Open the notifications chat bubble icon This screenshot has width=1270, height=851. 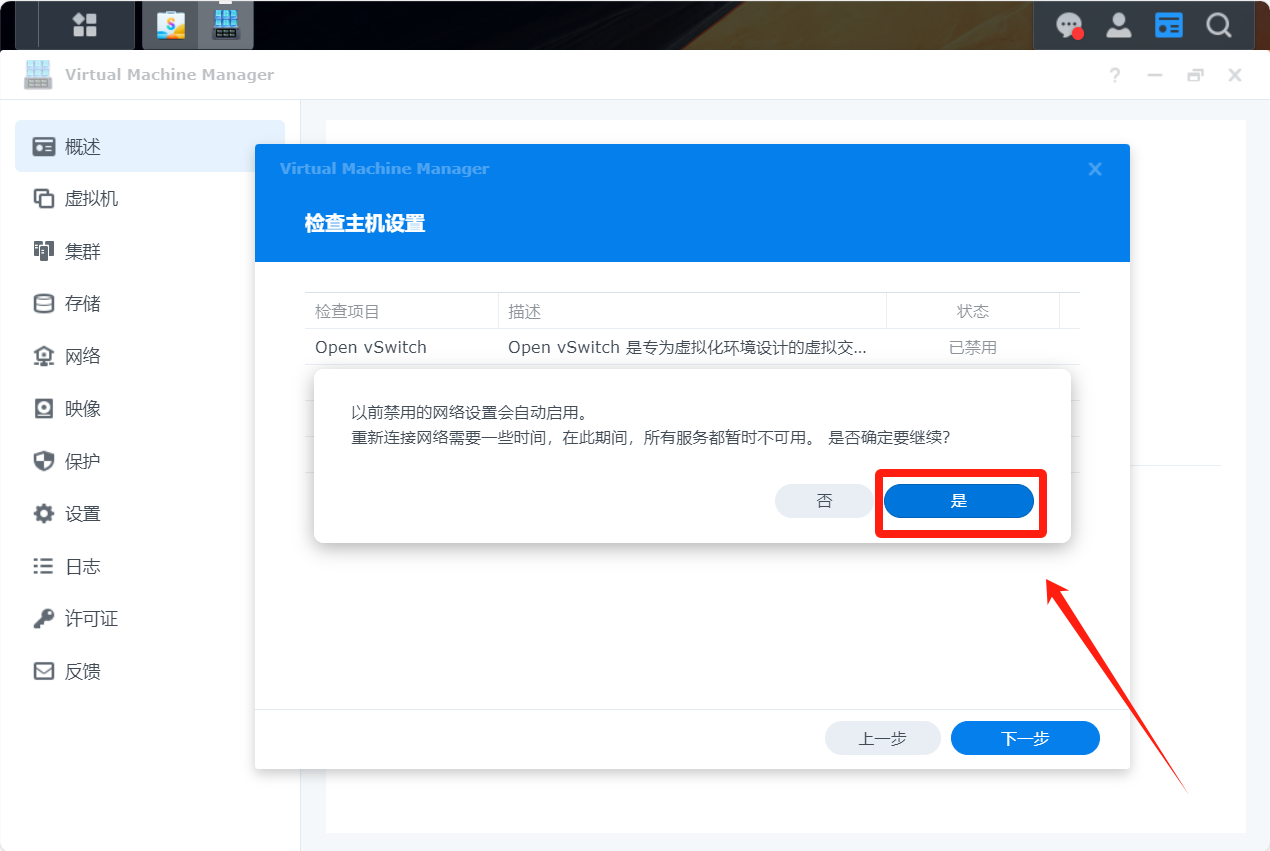1069,25
